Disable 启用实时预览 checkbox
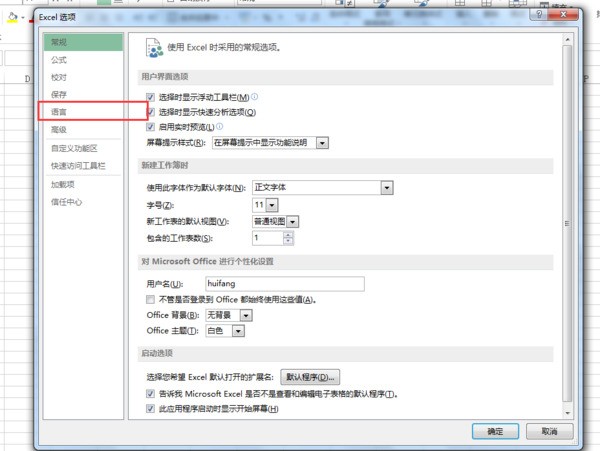Viewport: 600px width, 451px height. coord(151,127)
